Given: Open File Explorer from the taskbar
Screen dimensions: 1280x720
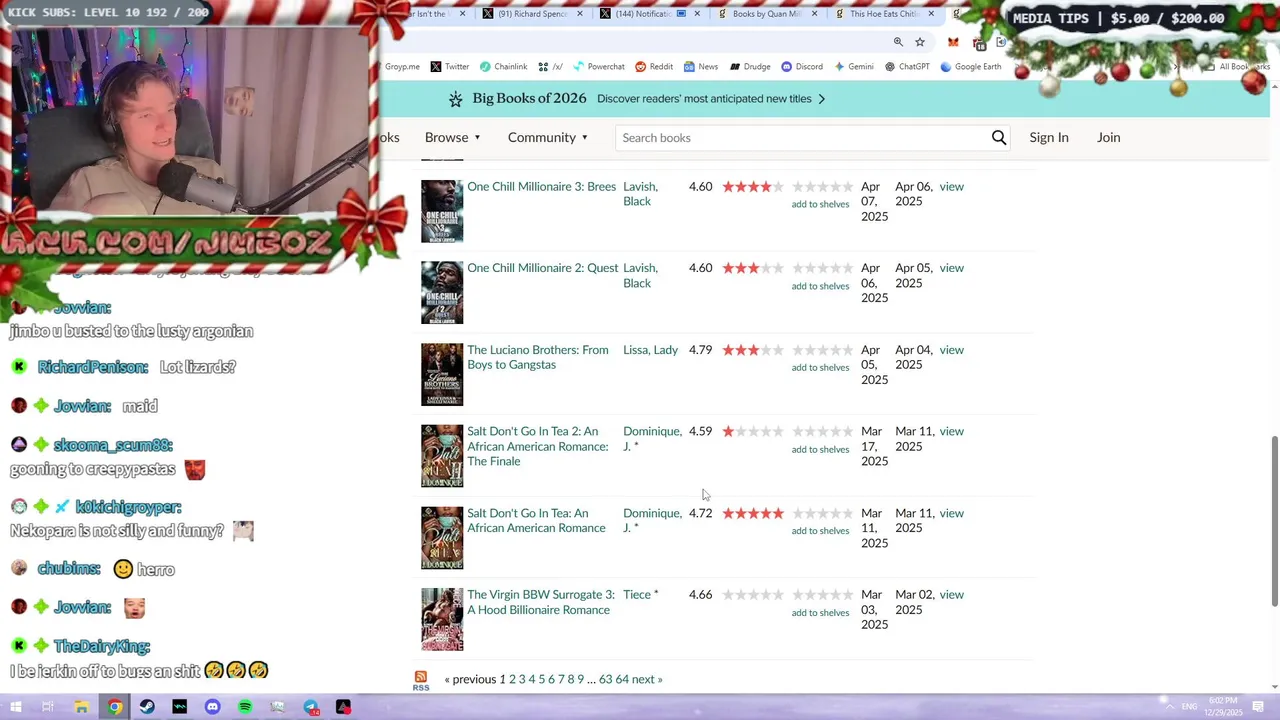Looking at the screenshot, I should [x=81, y=707].
